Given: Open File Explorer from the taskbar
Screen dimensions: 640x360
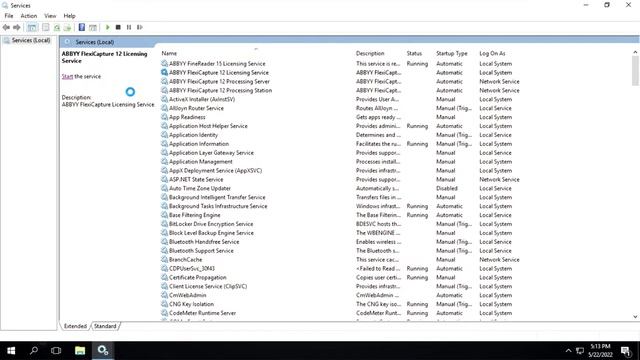Looking at the screenshot, I should (80, 351).
